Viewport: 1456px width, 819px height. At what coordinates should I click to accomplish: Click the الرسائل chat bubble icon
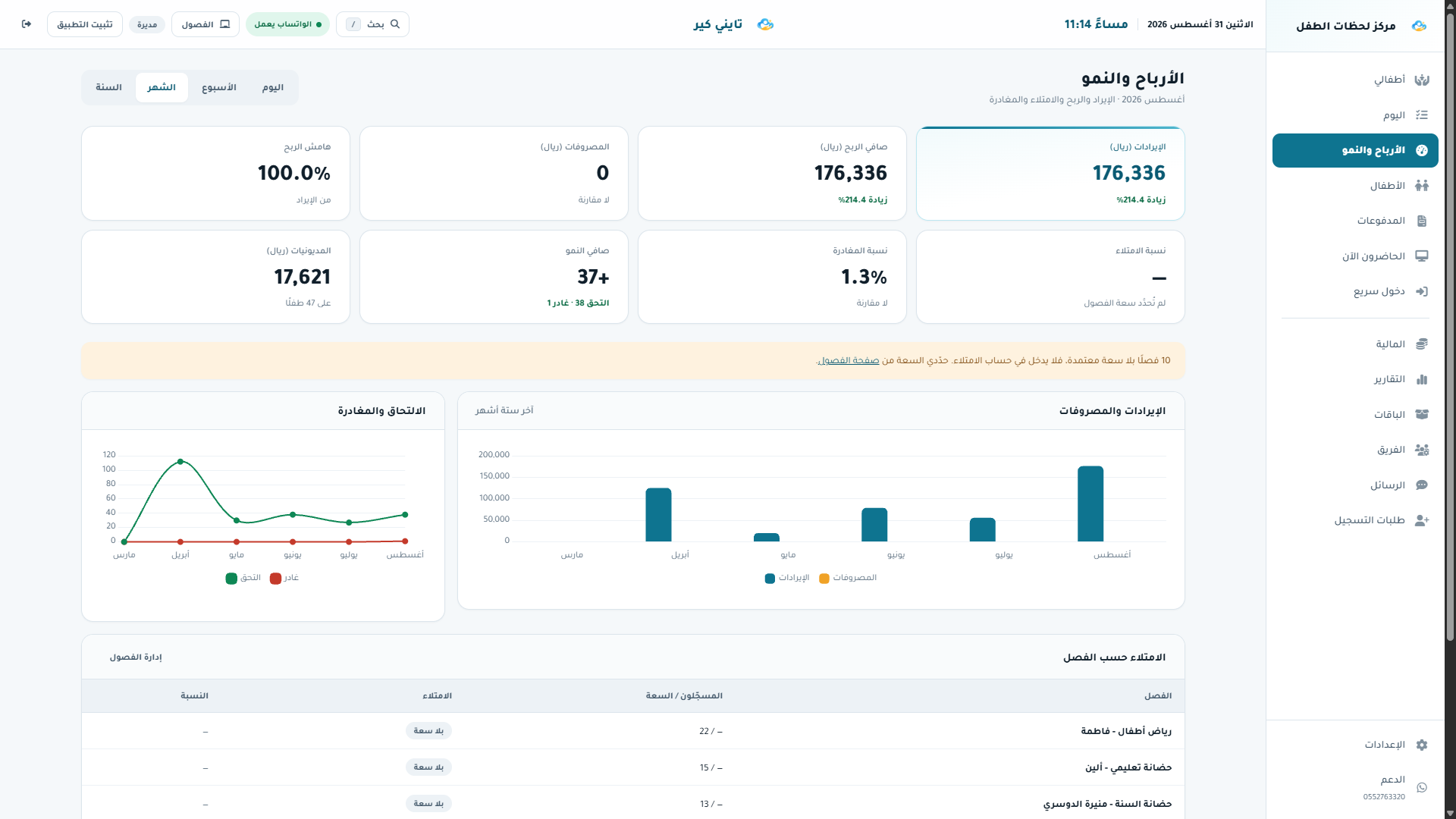click(x=1422, y=485)
